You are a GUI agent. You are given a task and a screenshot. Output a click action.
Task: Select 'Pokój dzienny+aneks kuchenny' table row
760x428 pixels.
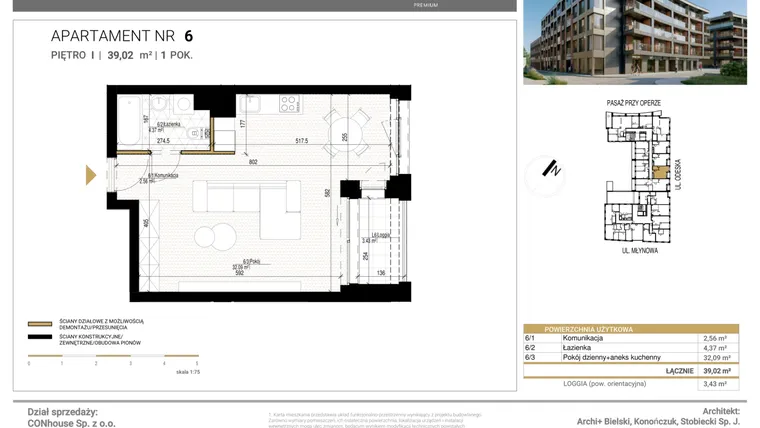(632, 357)
